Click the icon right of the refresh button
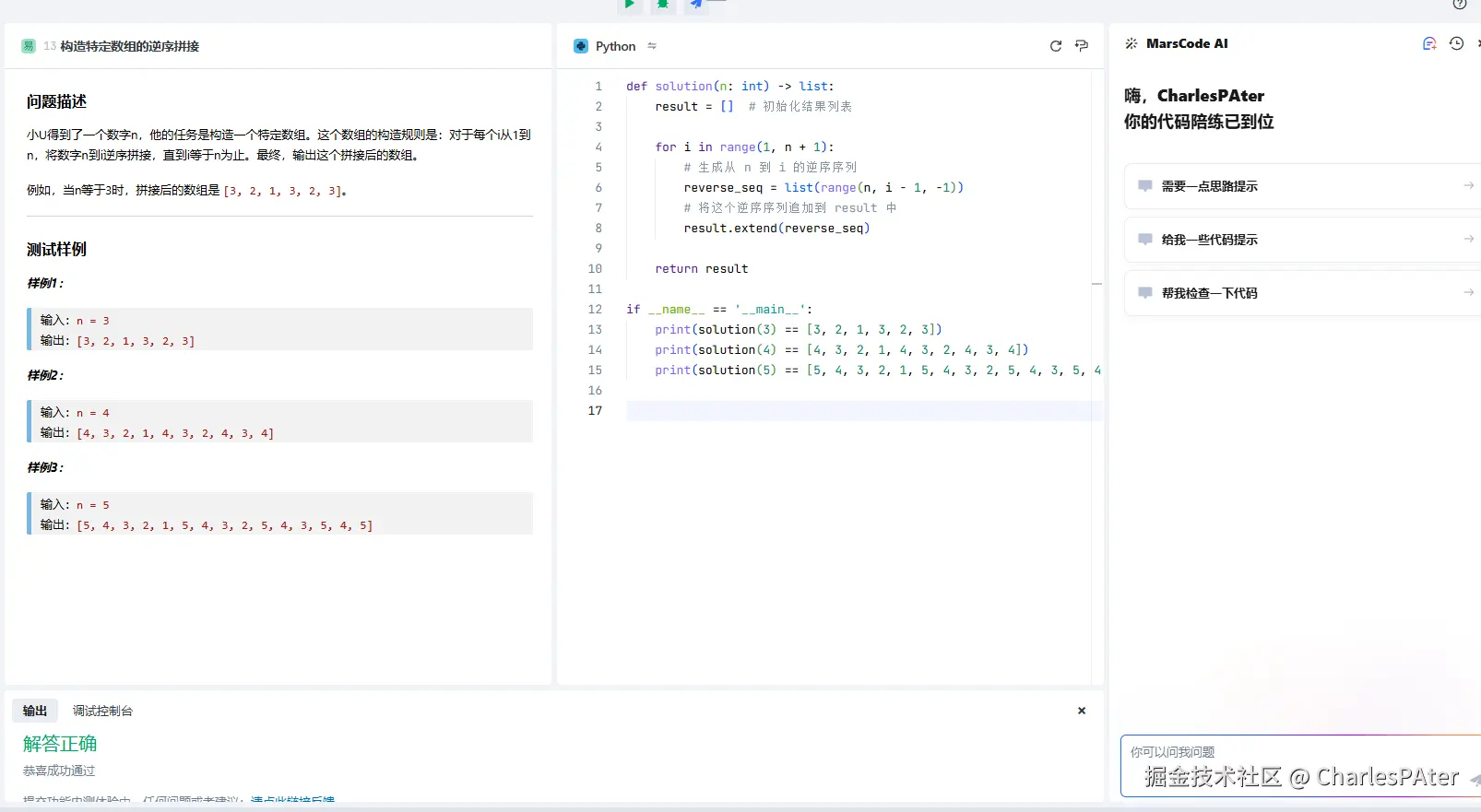The height and width of the screenshot is (812, 1481). [x=1082, y=46]
